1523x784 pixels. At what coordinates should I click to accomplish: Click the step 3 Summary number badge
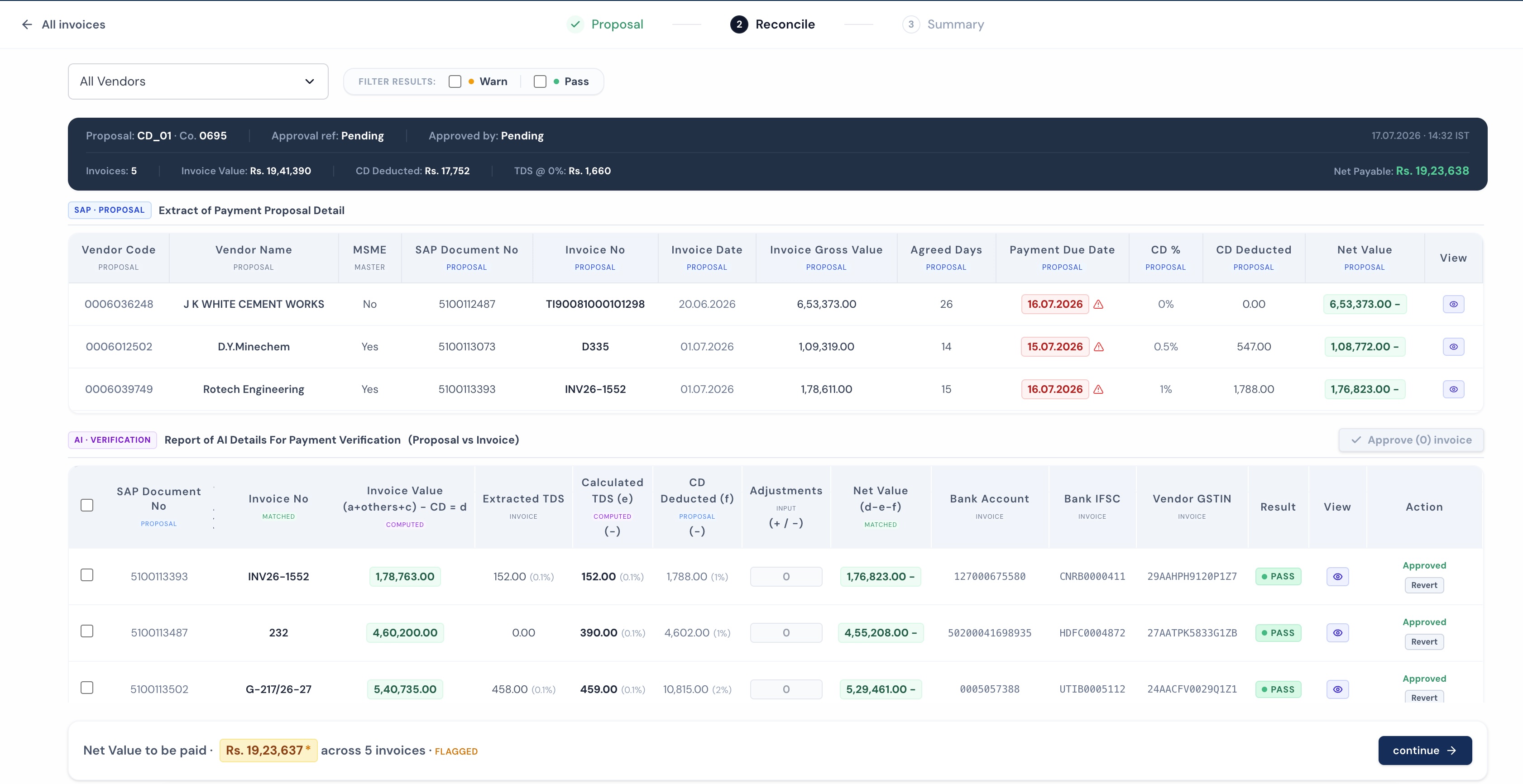pyautogui.click(x=910, y=24)
